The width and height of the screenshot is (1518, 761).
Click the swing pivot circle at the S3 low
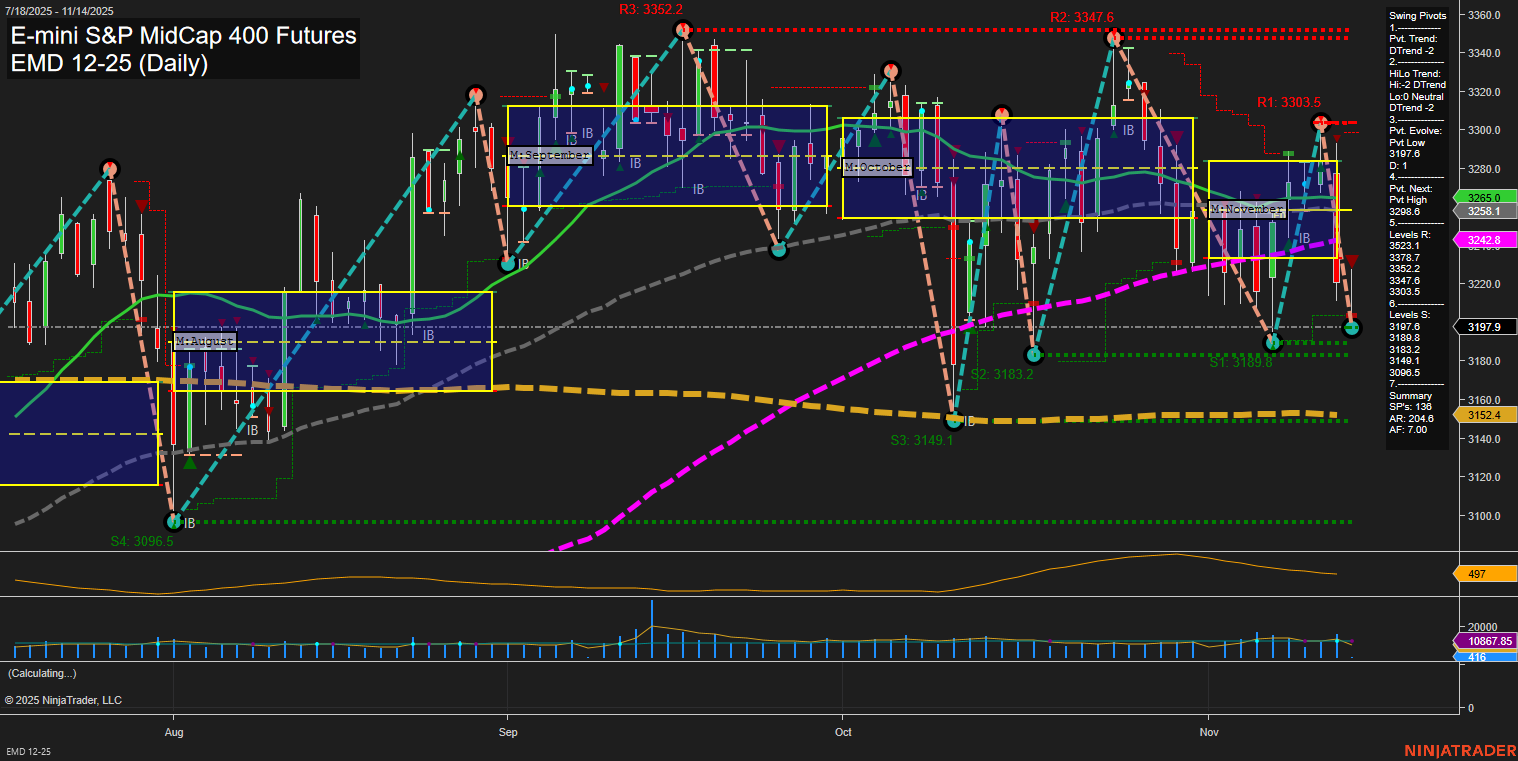pyautogui.click(x=954, y=421)
